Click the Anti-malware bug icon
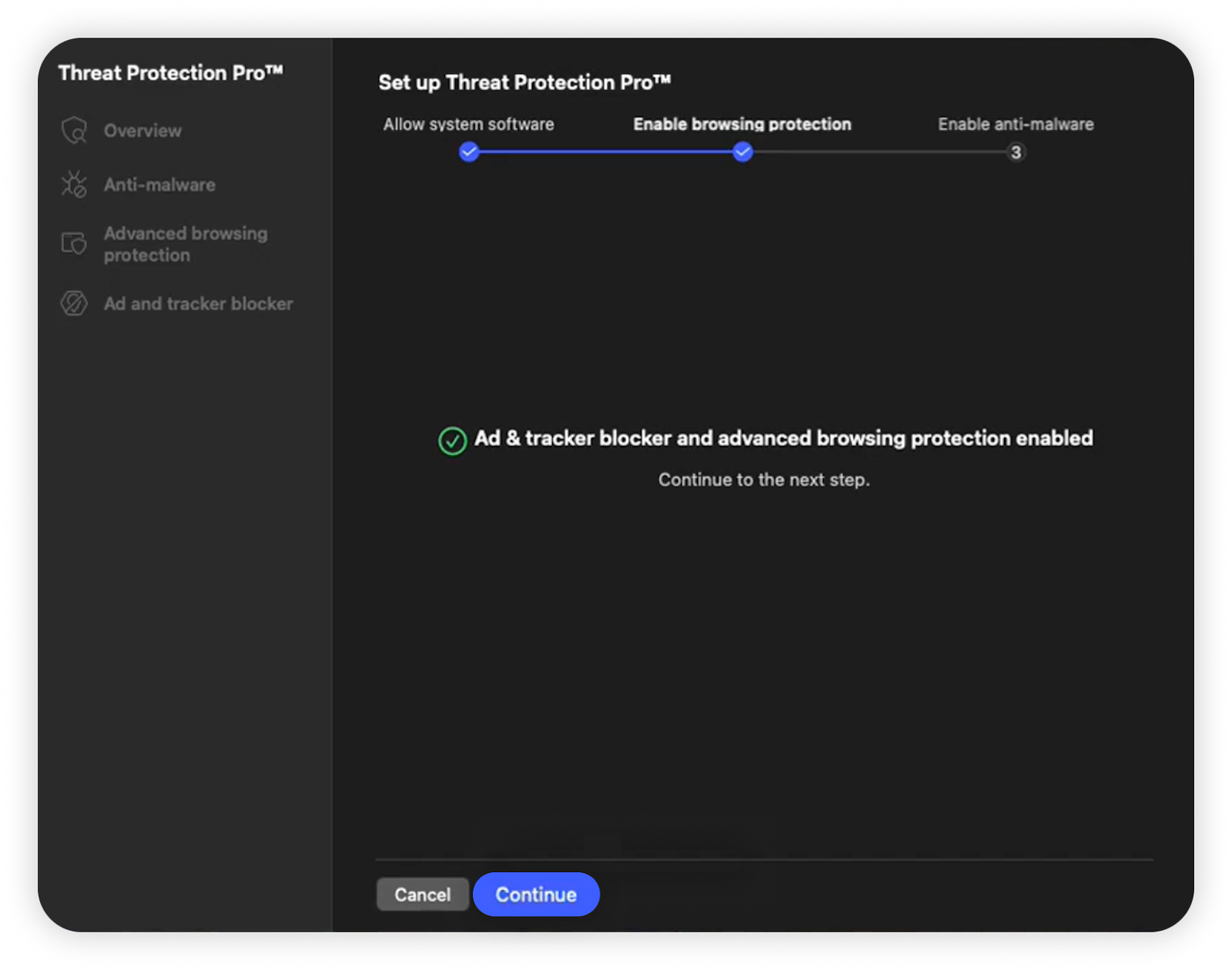Viewport: 1232px width, 970px height. point(74,185)
